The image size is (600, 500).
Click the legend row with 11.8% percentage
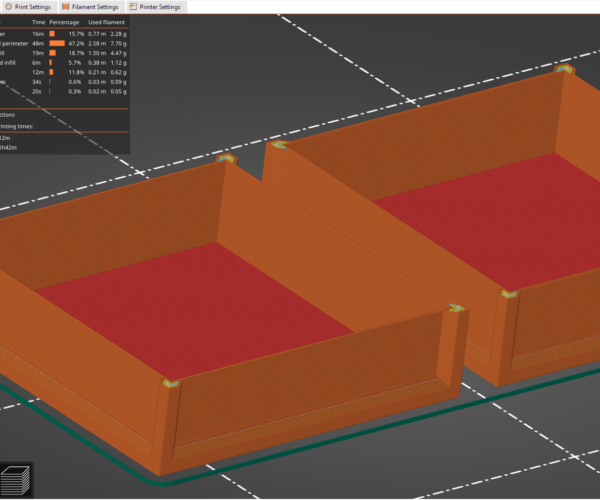coord(64,72)
